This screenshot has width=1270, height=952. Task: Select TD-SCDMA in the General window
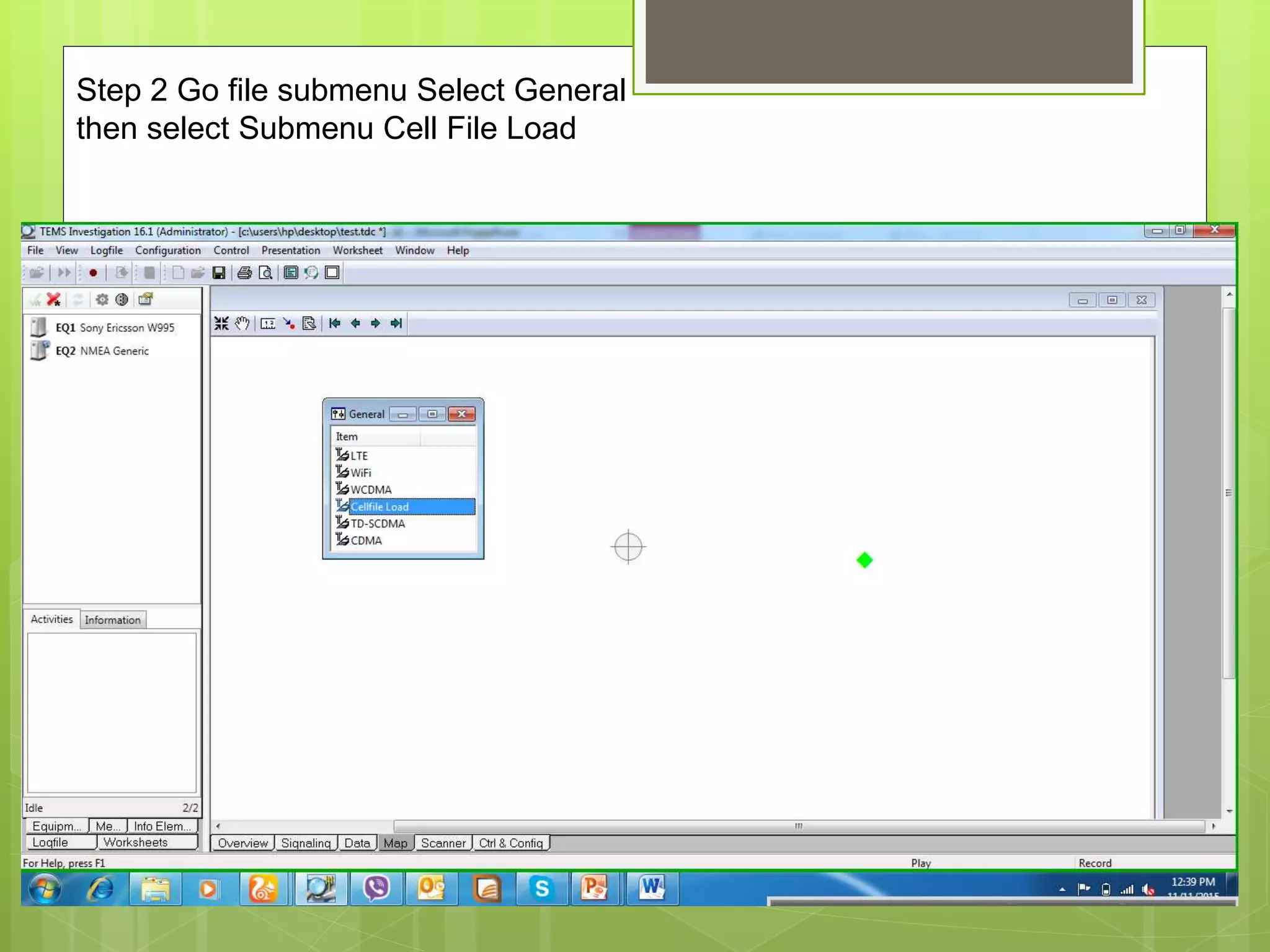pyautogui.click(x=378, y=524)
